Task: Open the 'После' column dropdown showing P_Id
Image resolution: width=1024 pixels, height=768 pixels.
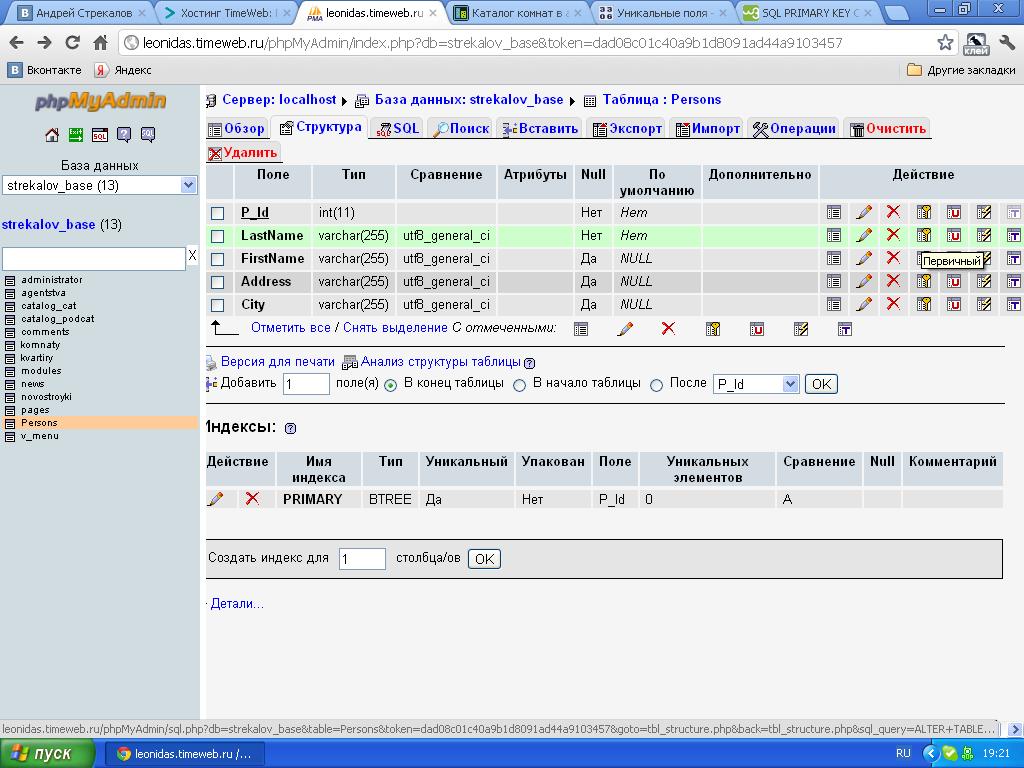Action: (756, 384)
